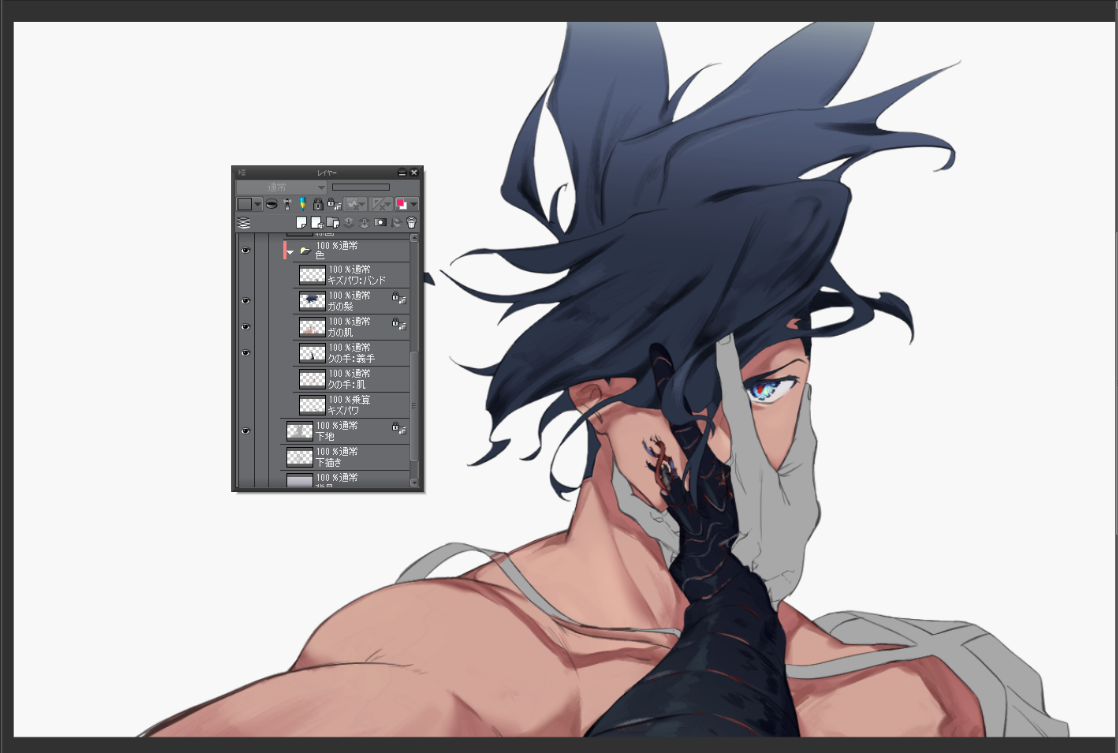Open the blending mode 通常 dropdown
The height and width of the screenshot is (753, 1118).
(281, 187)
